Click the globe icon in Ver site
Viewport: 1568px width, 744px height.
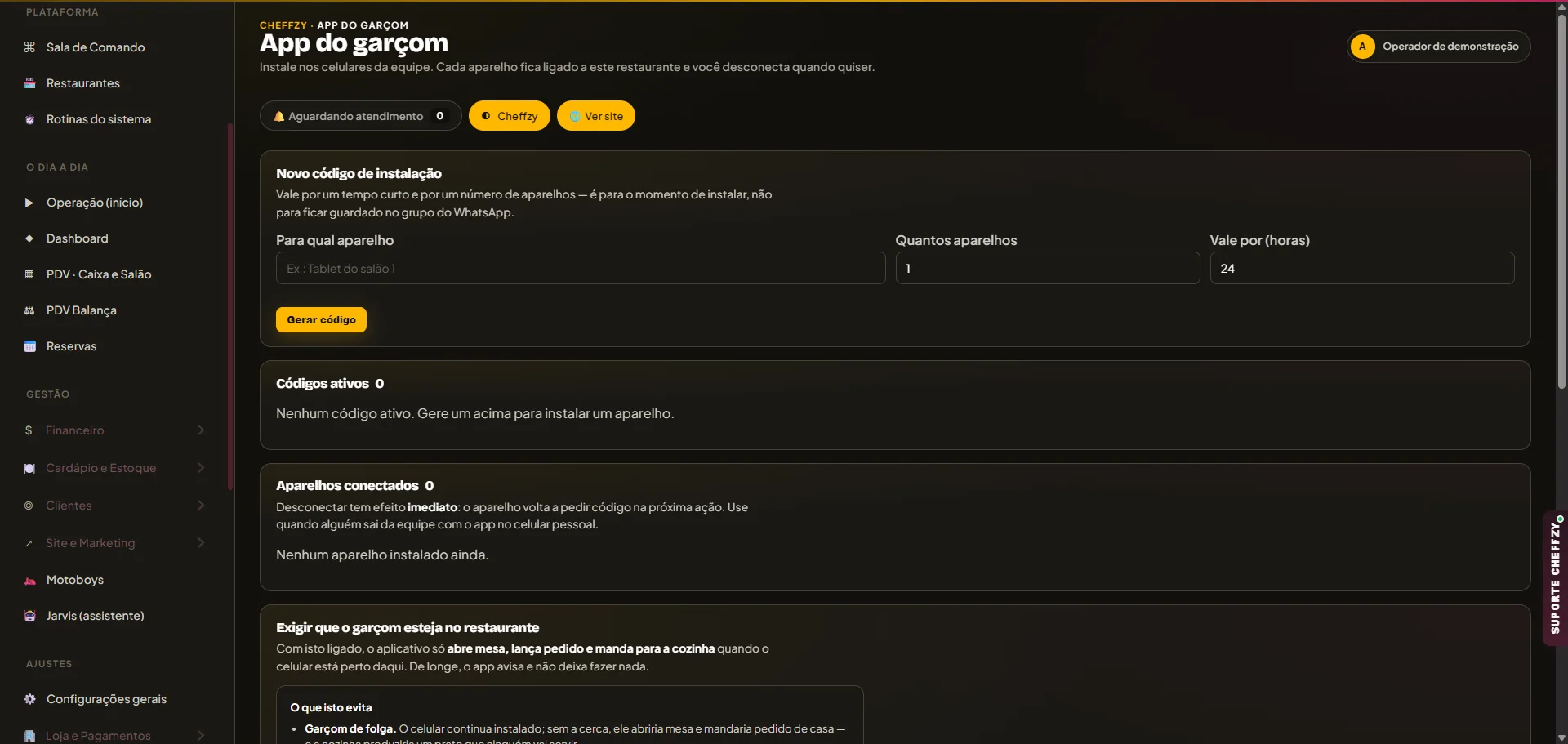coord(575,116)
